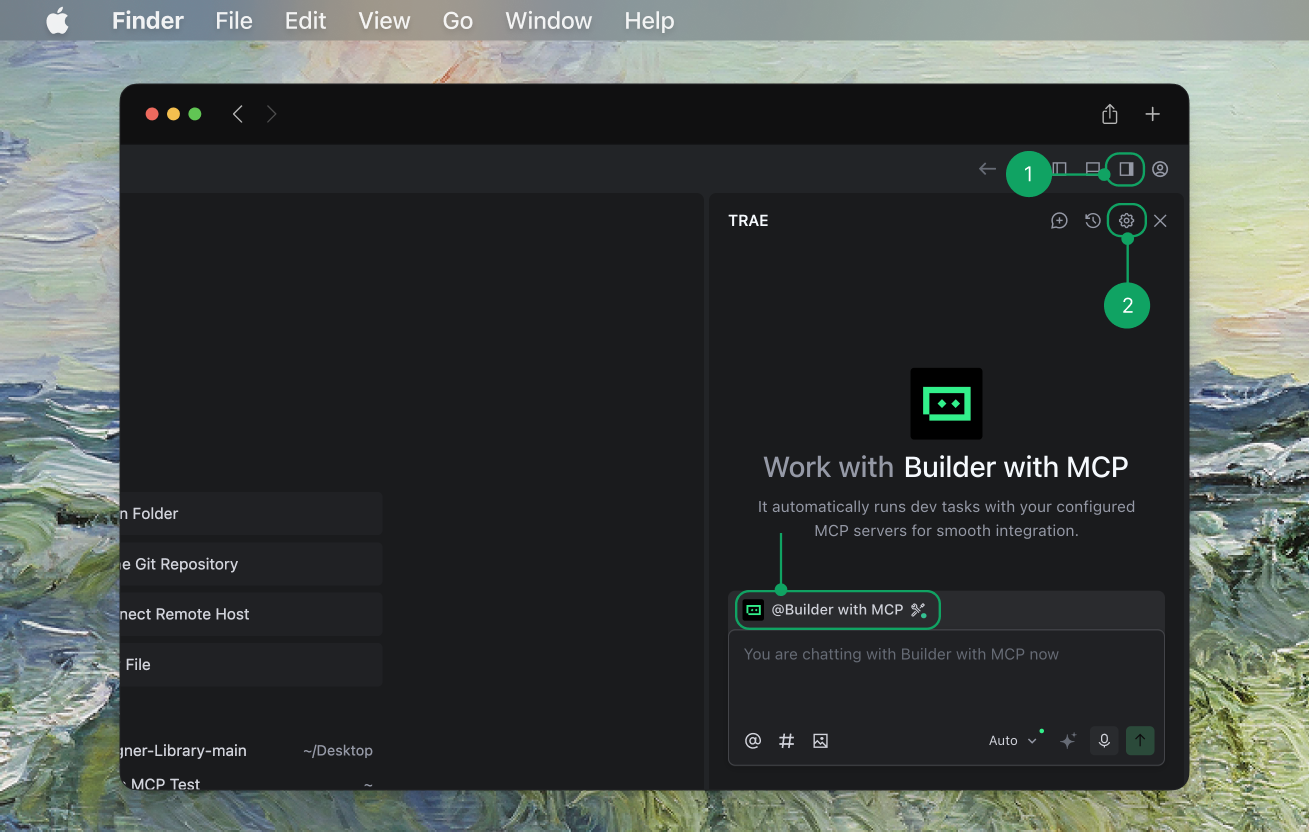Open the account profile icon
Screen dimensions: 1309x832
pos(1160,169)
